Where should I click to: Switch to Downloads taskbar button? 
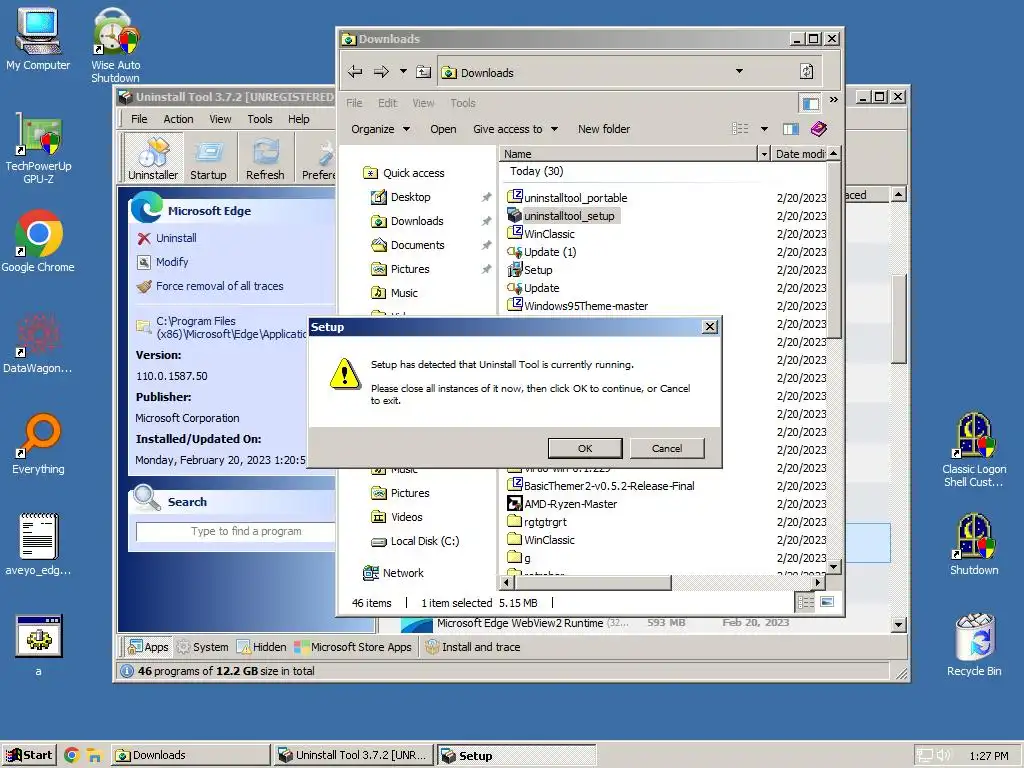pyautogui.click(x=191, y=755)
